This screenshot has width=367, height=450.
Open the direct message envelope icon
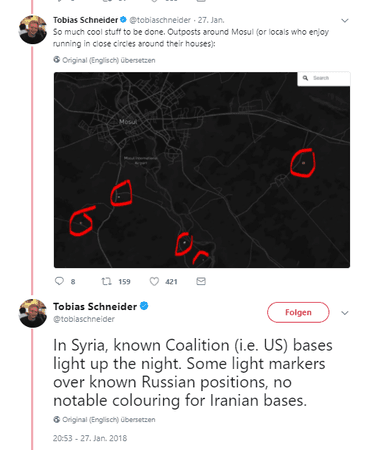pyautogui.click(x=201, y=281)
